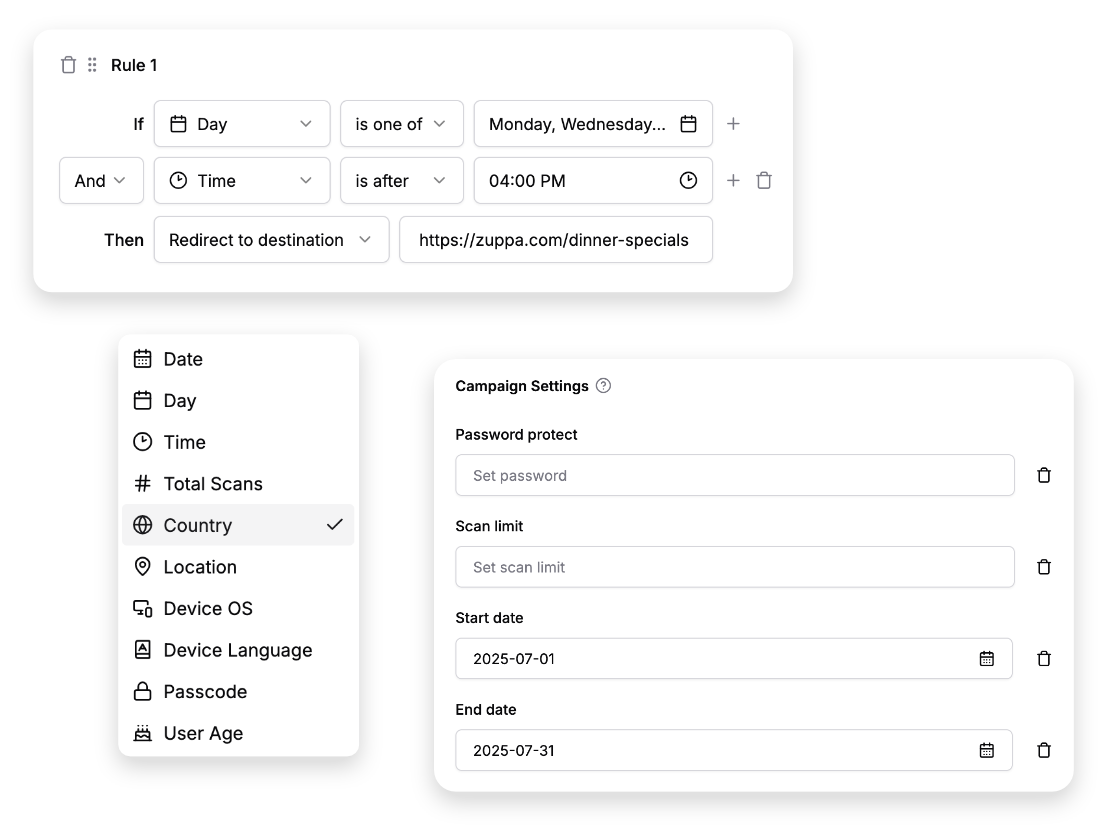Remove the Time condition with its trash icon
This screenshot has width=1109, height=827.
(764, 181)
